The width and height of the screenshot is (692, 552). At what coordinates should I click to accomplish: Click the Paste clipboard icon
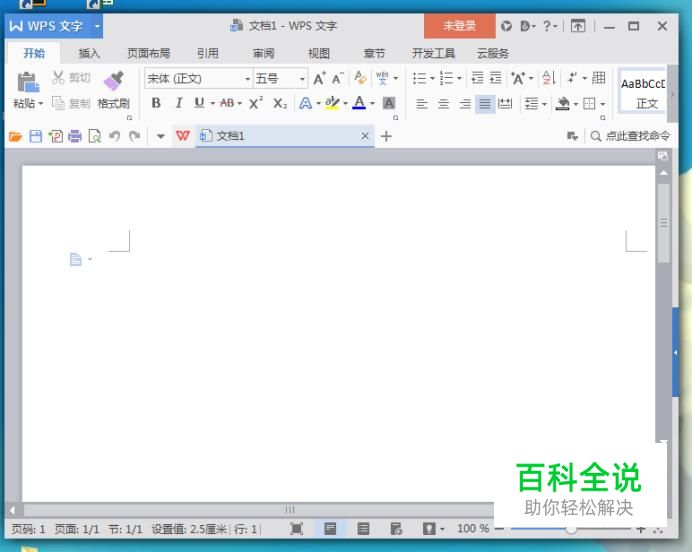tap(27, 82)
